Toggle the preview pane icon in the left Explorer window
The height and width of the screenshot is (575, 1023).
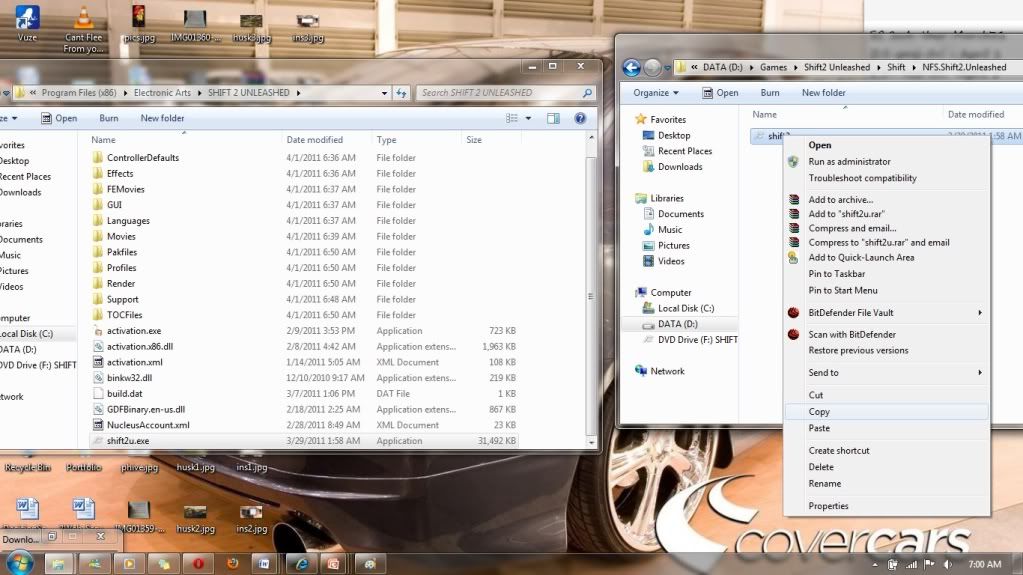point(553,118)
